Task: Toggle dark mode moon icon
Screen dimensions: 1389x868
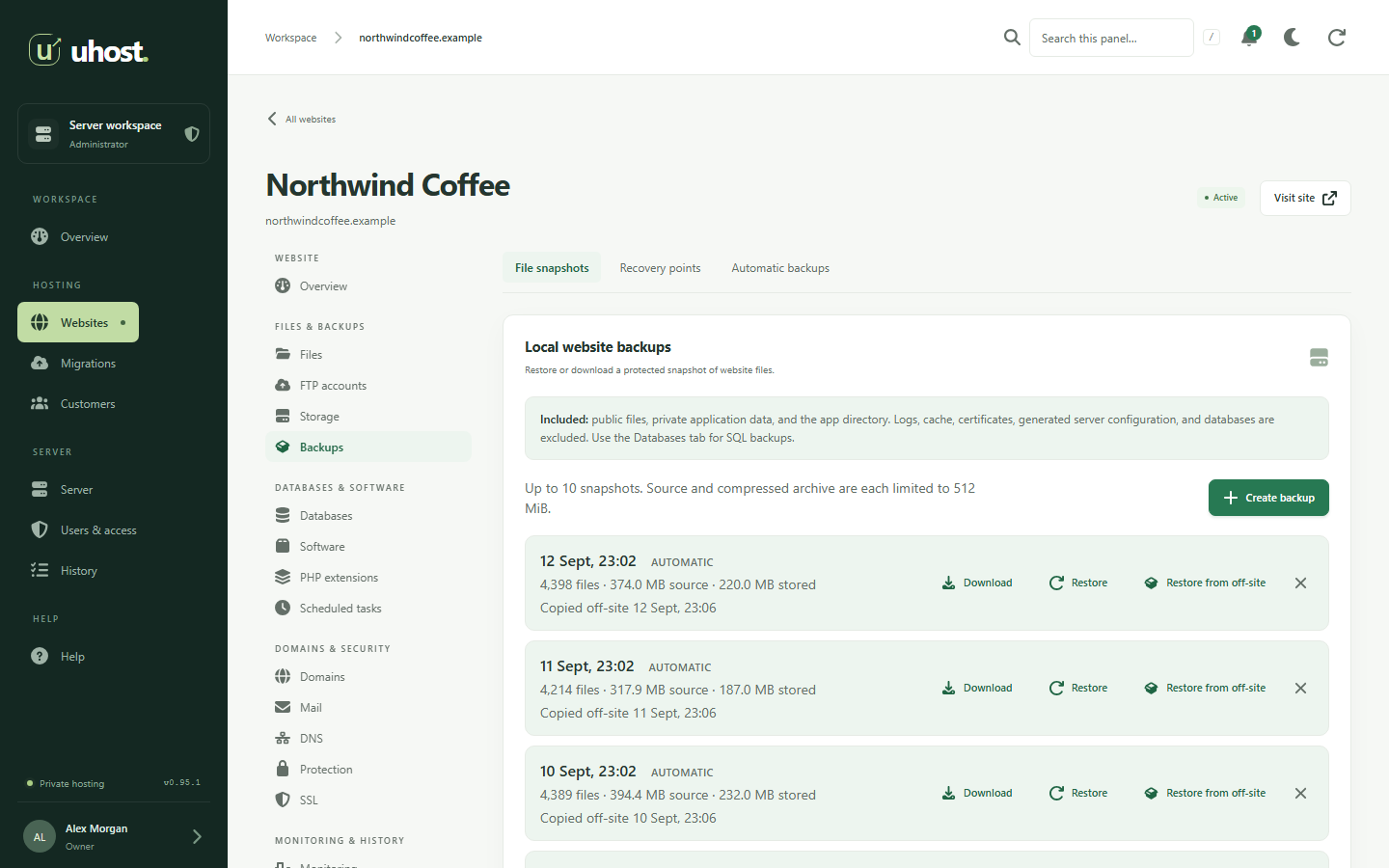Action: [x=1293, y=38]
